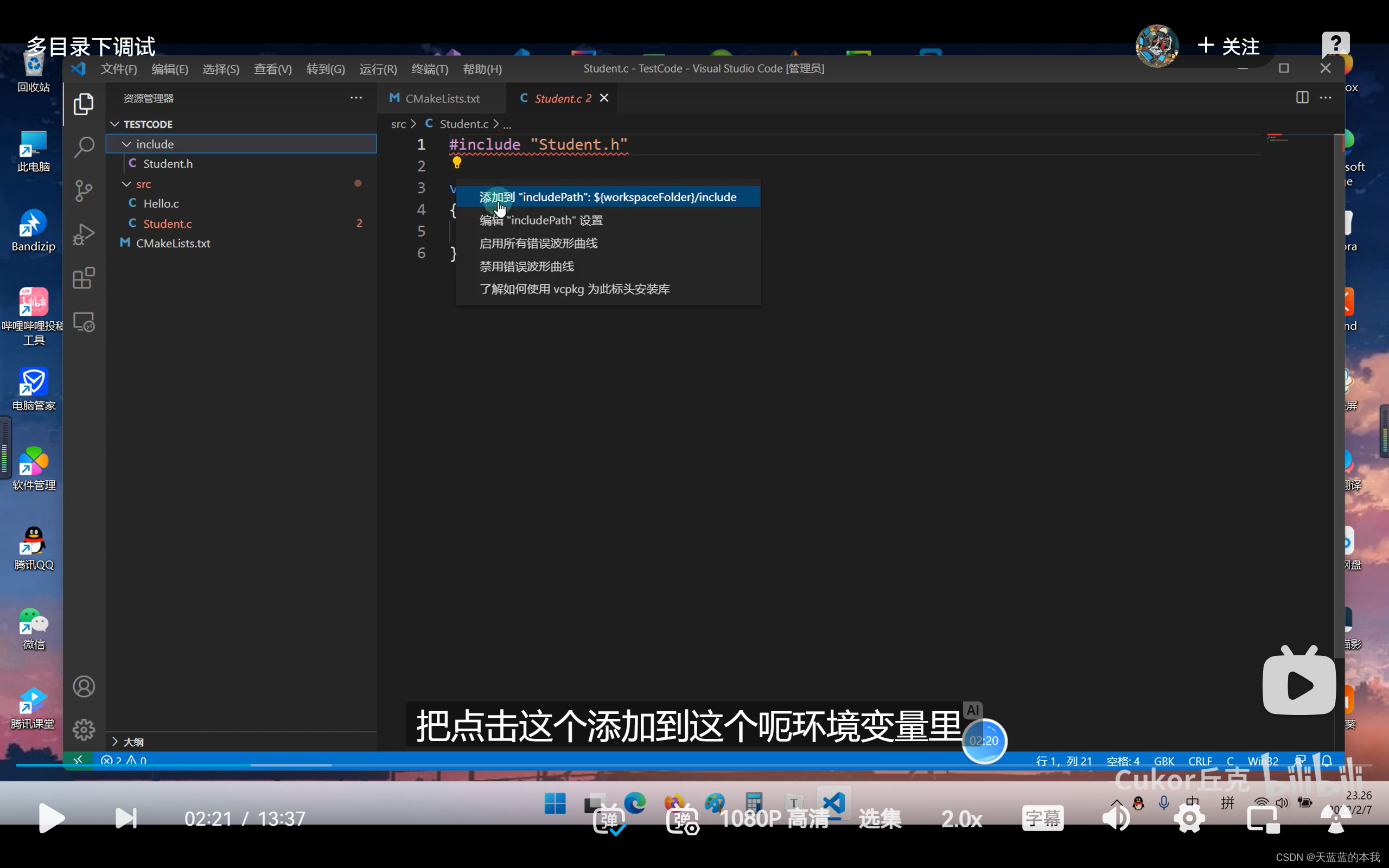Image resolution: width=1389 pixels, height=868 pixels.
Task: Open the Run and Debug view
Action: pos(84,234)
